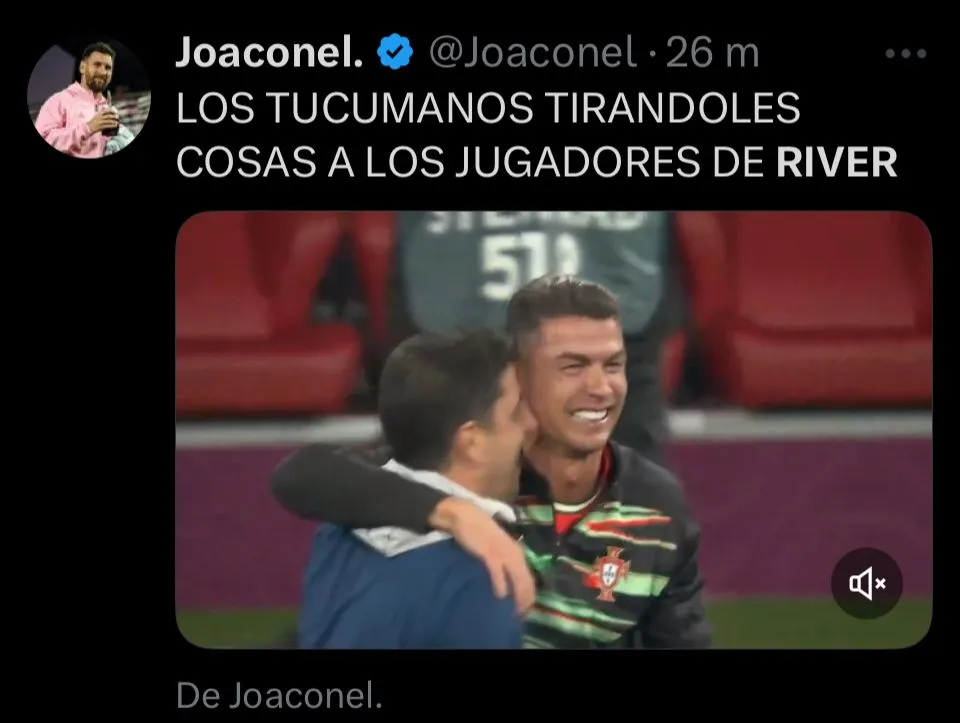
Task: Open tweet line "LOS TUCUMANOS TIRANDOLES"
Action: click(x=488, y=108)
